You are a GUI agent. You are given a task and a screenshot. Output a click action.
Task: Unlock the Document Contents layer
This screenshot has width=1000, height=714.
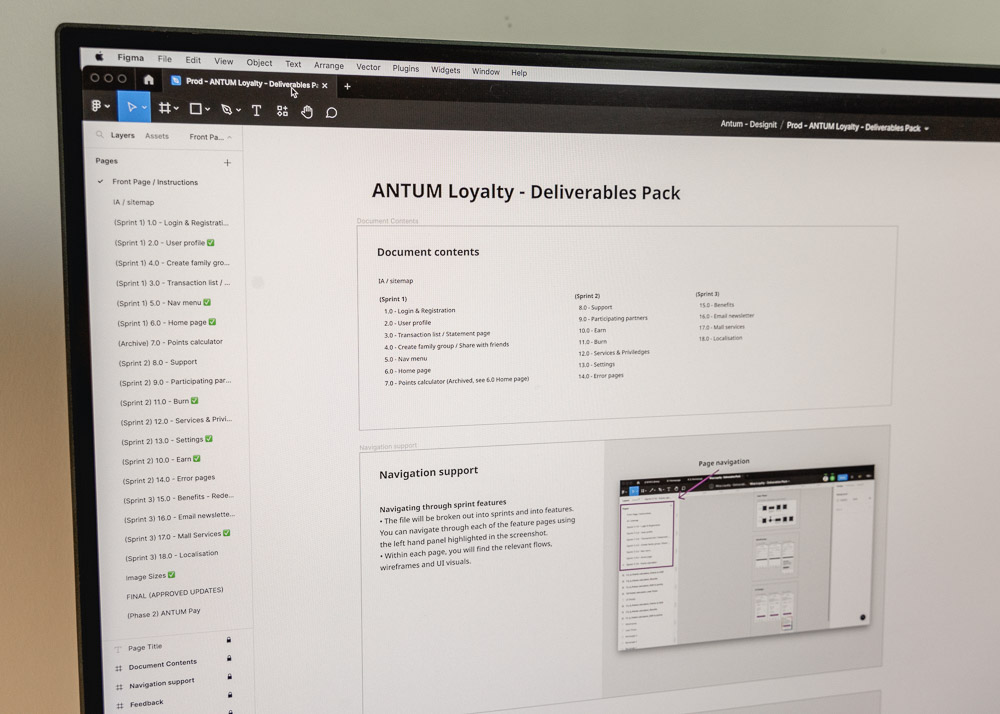230,658
